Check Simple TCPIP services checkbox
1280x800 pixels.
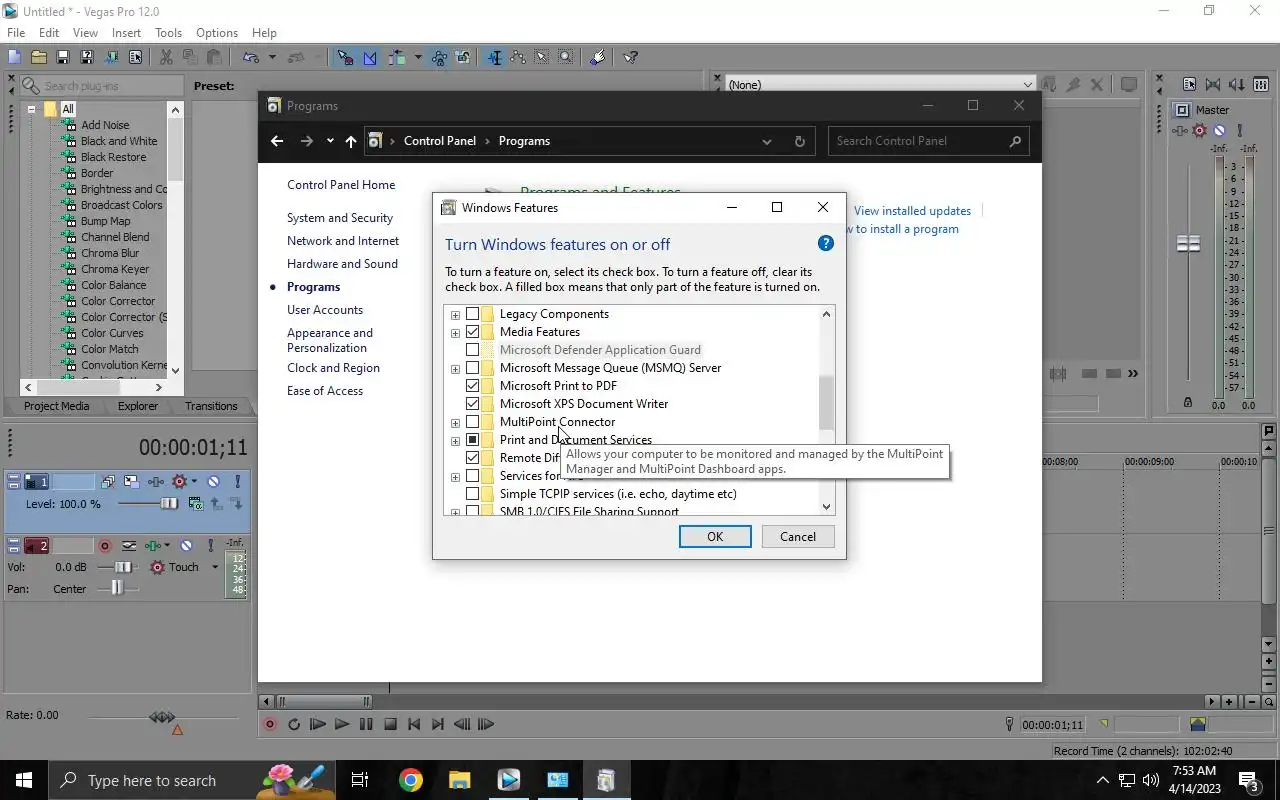click(472, 494)
